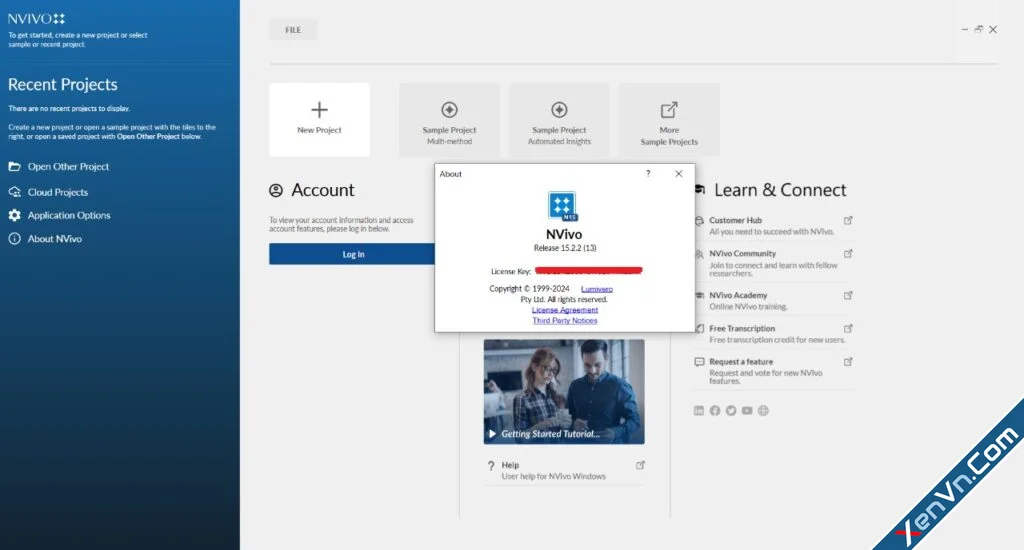Select Cloud Projects in sidebar
The width and height of the screenshot is (1024, 550).
(57, 192)
